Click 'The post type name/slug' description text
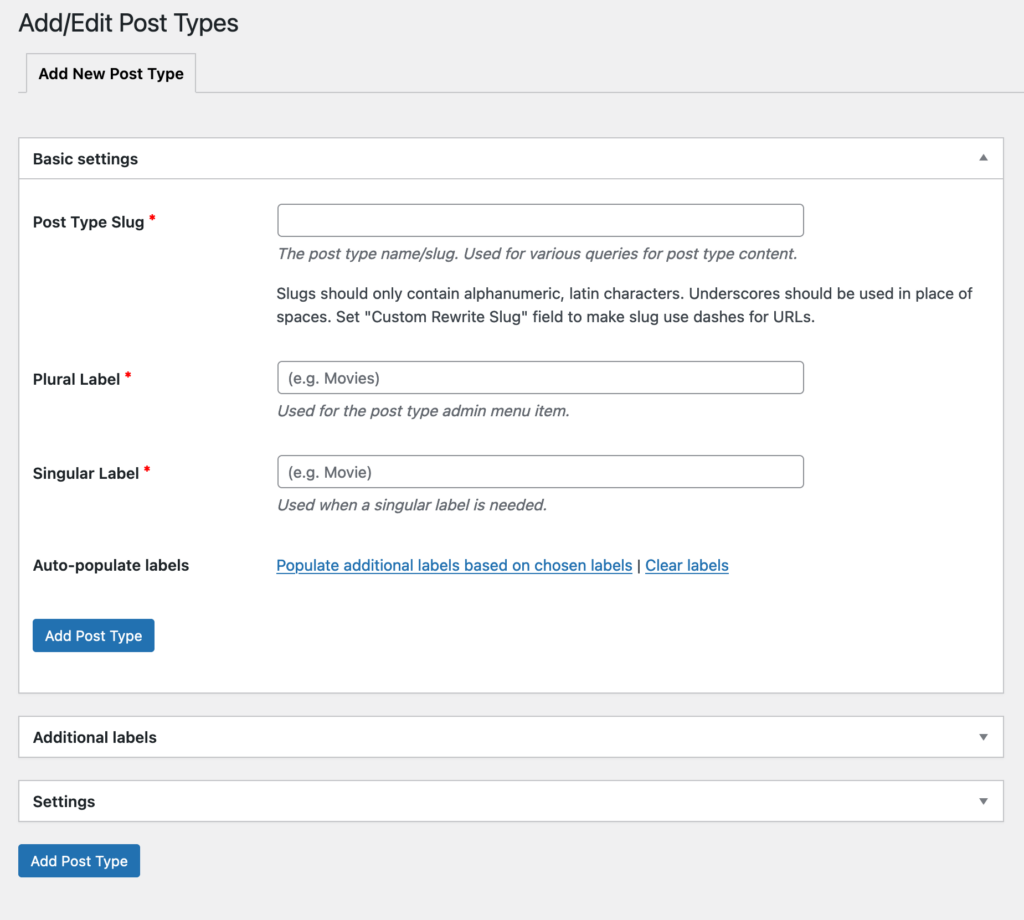Image resolution: width=1024 pixels, height=920 pixels. [x=537, y=254]
